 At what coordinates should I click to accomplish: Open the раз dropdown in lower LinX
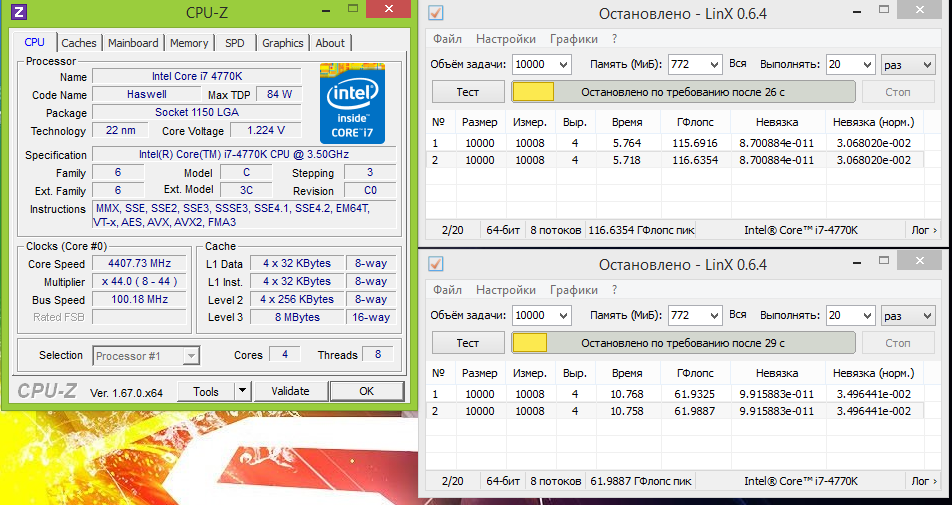coord(908,316)
